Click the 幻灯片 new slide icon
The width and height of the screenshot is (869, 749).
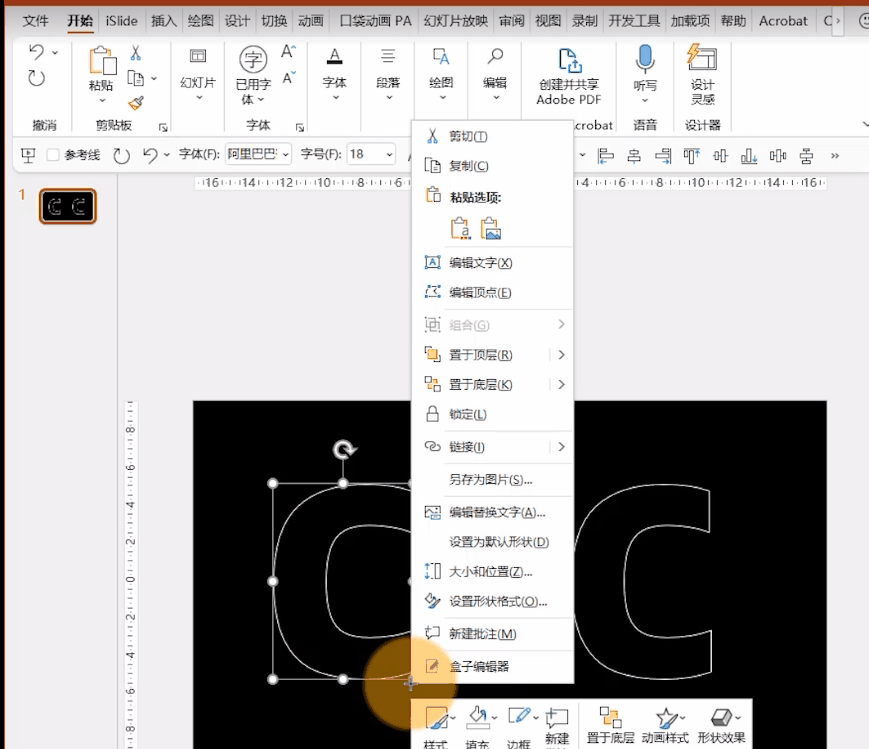click(x=198, y=56)
